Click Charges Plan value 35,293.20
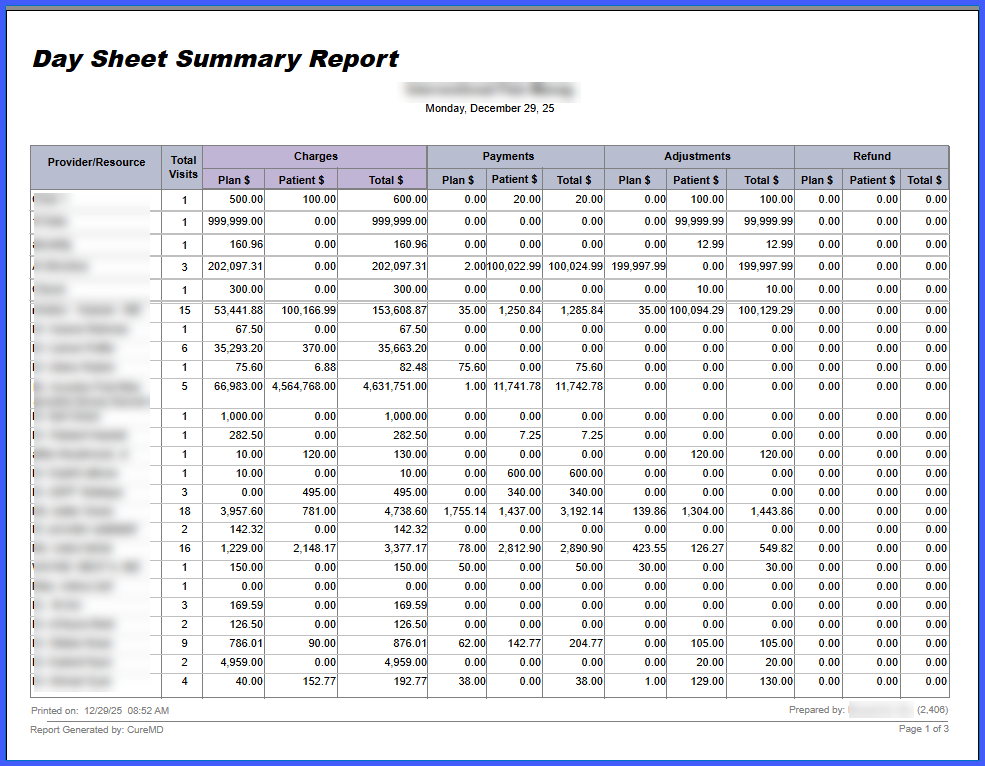The height and width of the screenshot is (766, 985). pyautogui.click(x=238, y=348)
